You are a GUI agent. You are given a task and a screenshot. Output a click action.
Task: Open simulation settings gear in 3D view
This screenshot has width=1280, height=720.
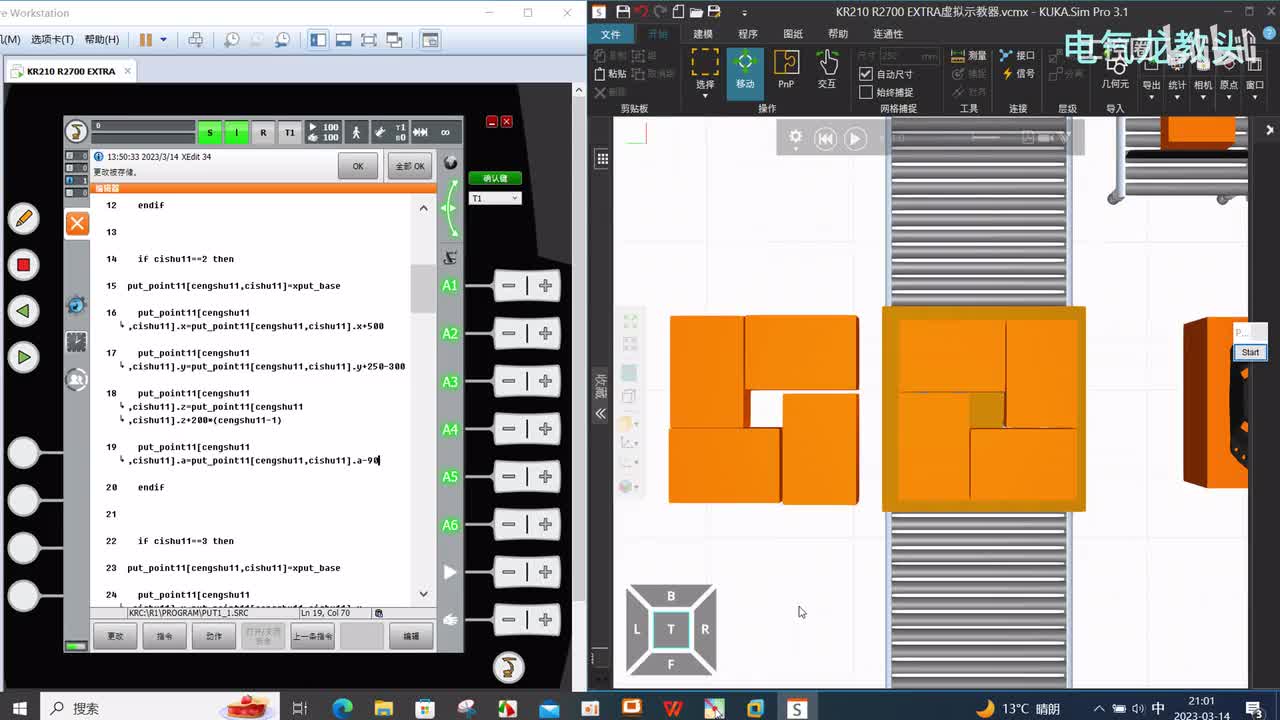[796, 138]
